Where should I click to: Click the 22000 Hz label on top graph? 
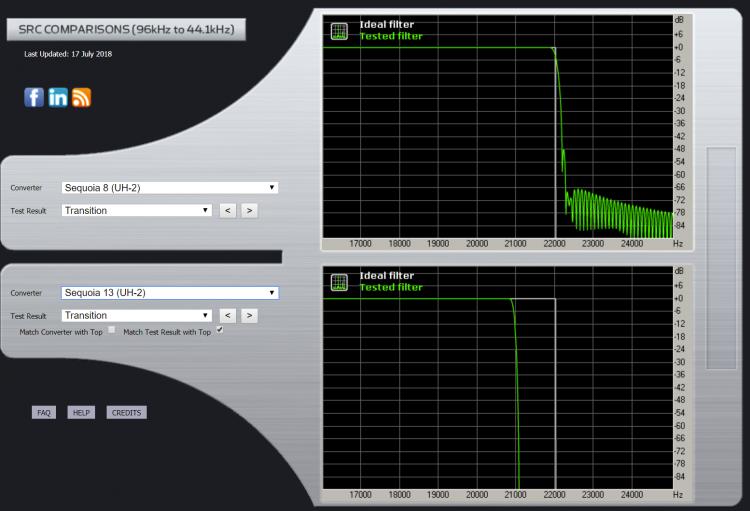pyautogui.click(x=554, y=244)
